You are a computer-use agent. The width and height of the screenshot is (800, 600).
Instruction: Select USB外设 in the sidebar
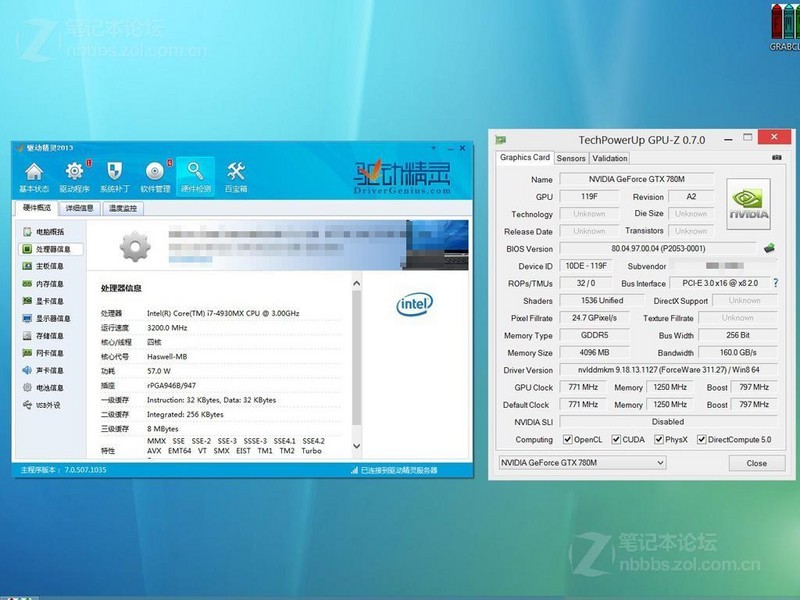point(42,405)
